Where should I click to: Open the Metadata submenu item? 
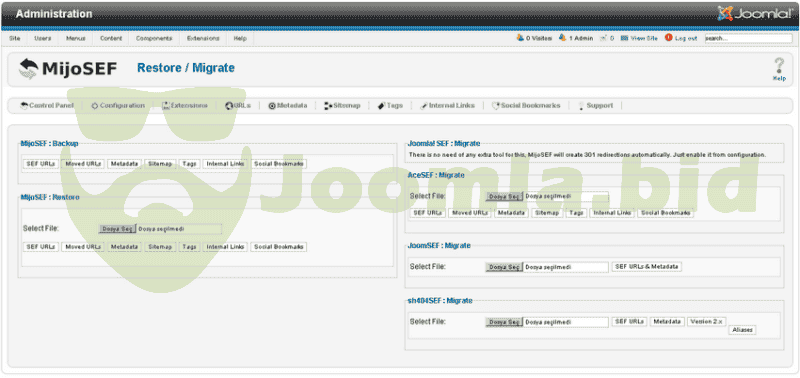pos(288,106)
